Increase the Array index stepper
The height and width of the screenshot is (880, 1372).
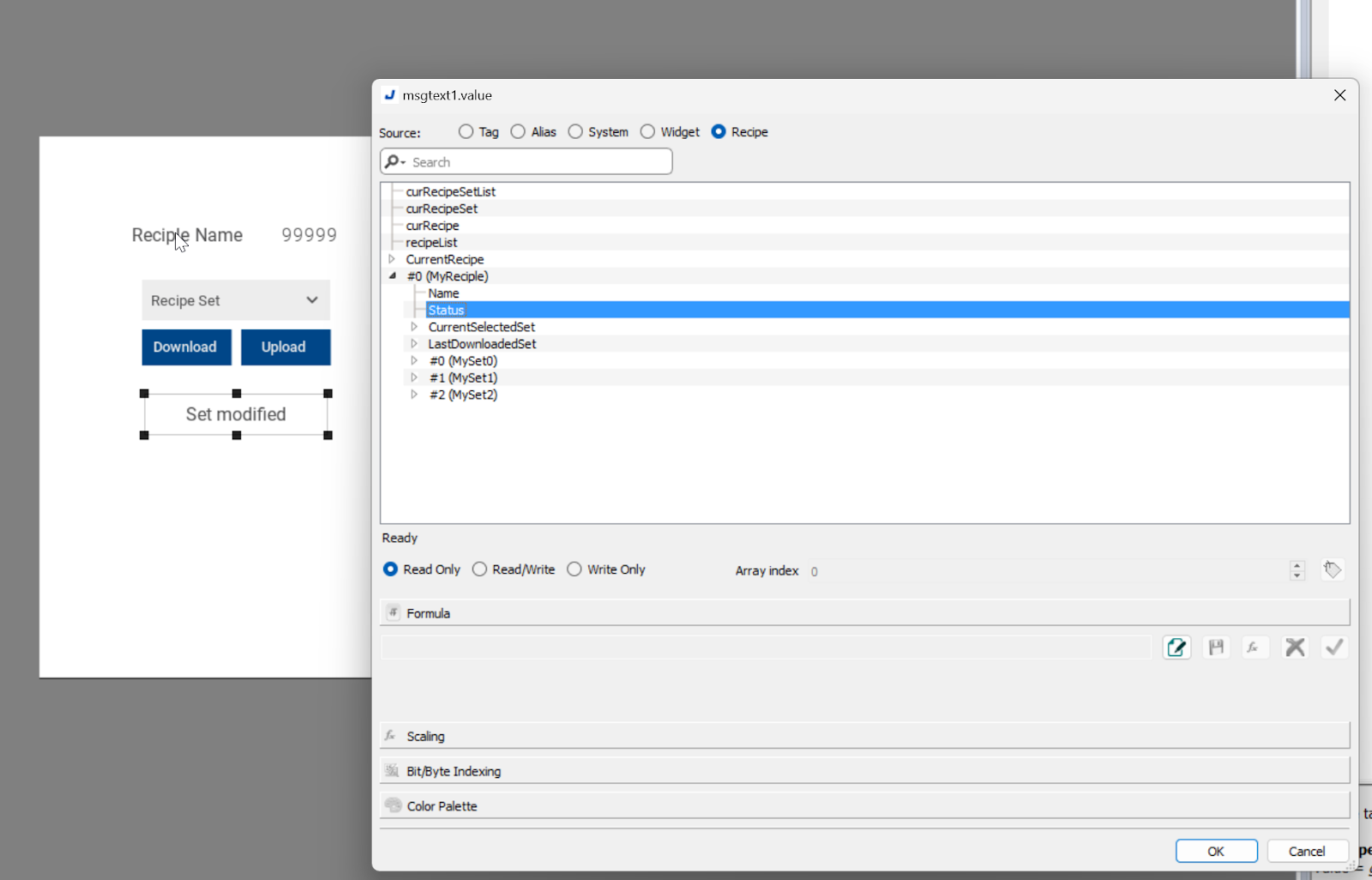click(1297, 565)
